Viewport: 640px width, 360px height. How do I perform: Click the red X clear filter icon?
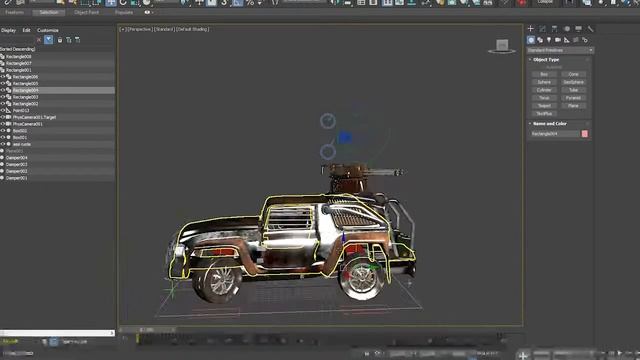pos(39,40)
